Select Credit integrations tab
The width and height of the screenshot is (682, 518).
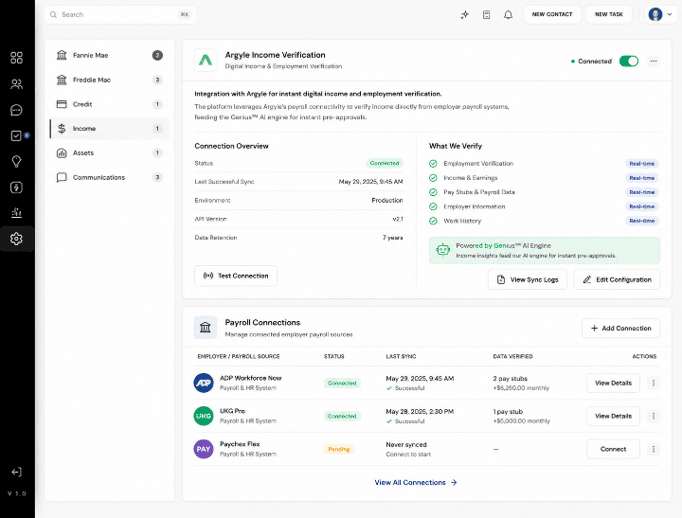click(x=110, y=104)
